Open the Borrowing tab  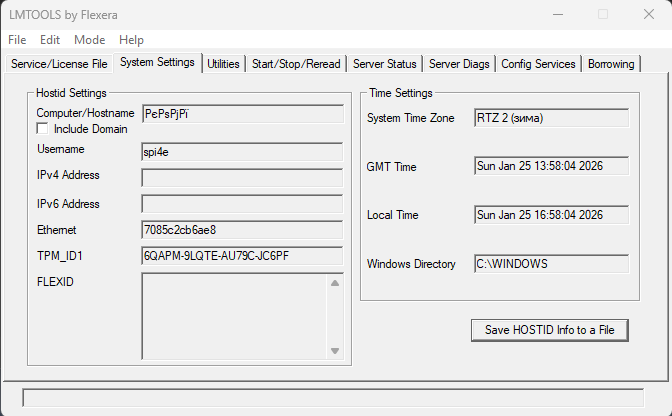pyautogui.click(x=611, y=64)
